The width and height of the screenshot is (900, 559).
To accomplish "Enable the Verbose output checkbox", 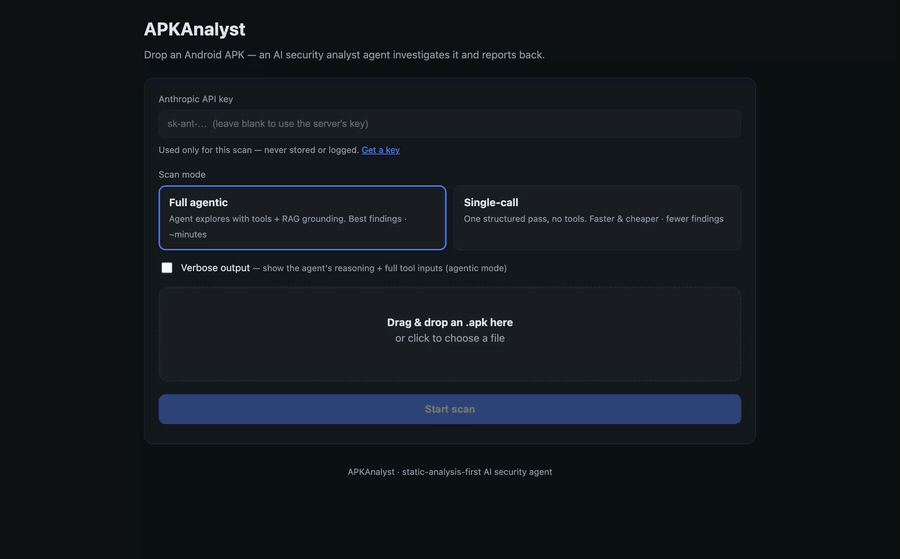I will (166, 268).
